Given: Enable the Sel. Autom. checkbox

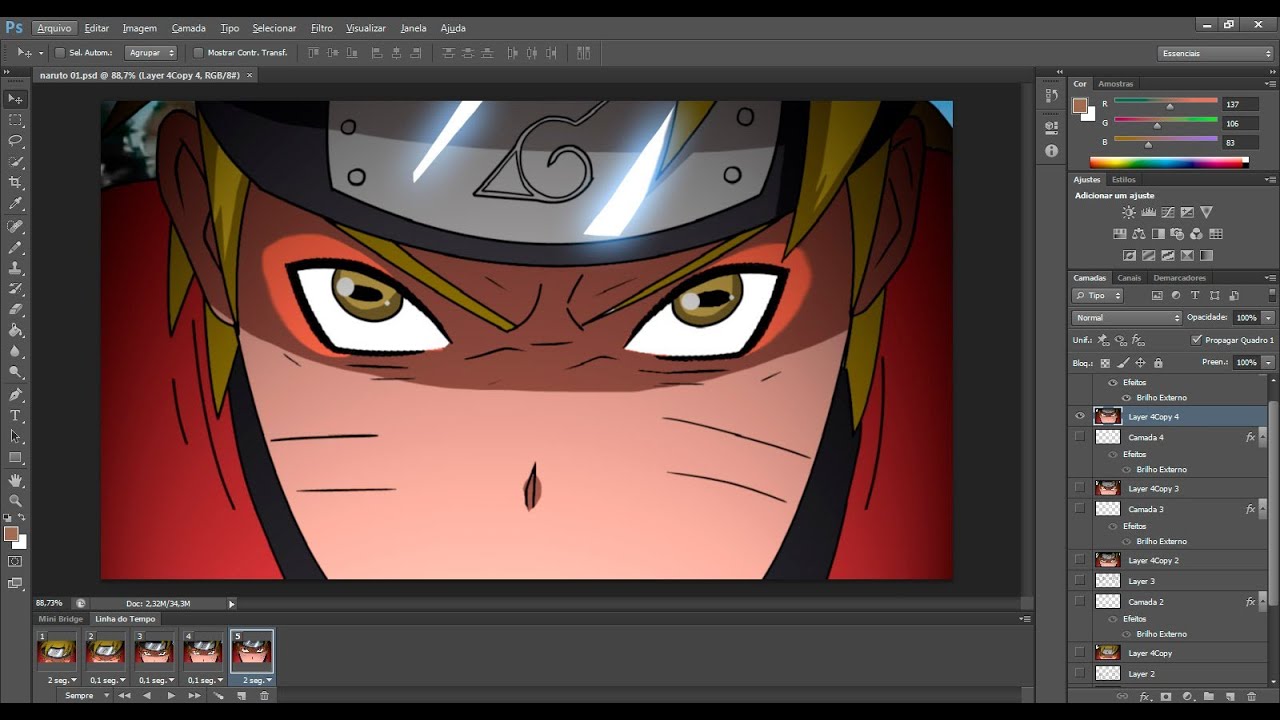Looking at the screenshot, I should pyautogui.click(x=60, y=53).
